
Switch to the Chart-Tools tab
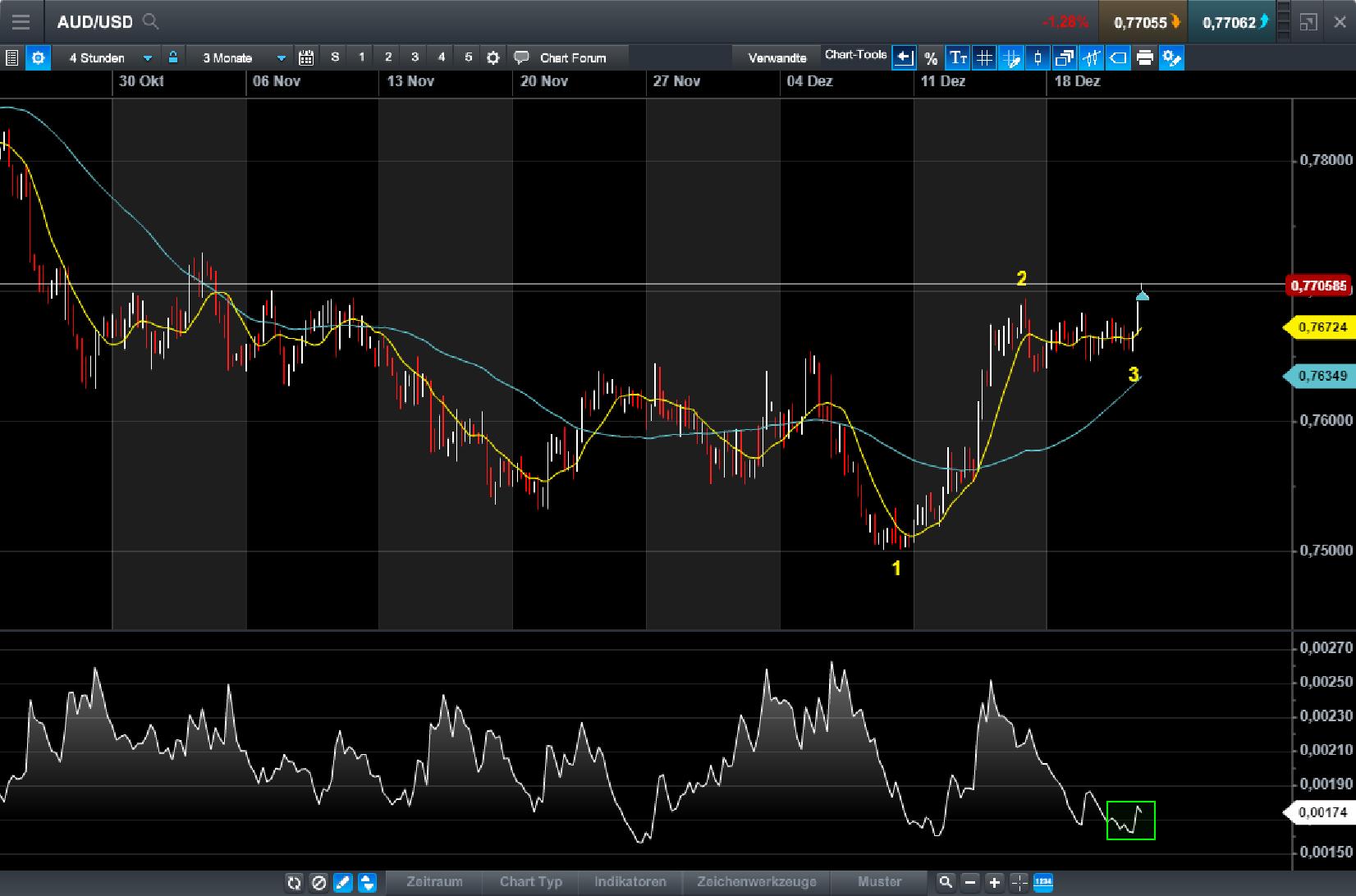coord(855,56)
